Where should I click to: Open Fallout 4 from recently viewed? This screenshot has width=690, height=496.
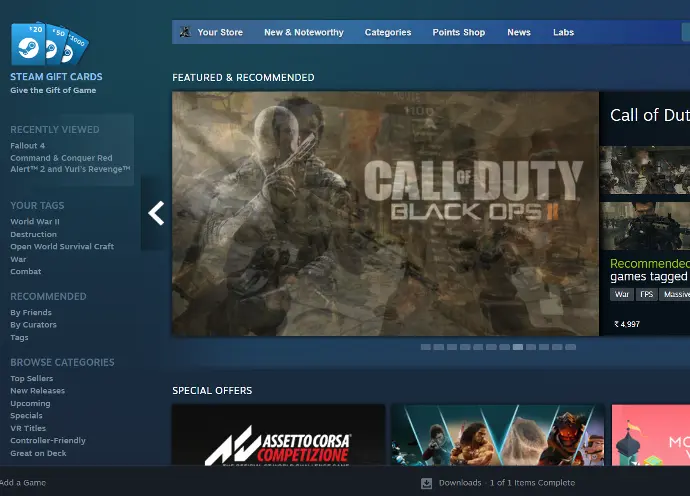pos(27,146)
